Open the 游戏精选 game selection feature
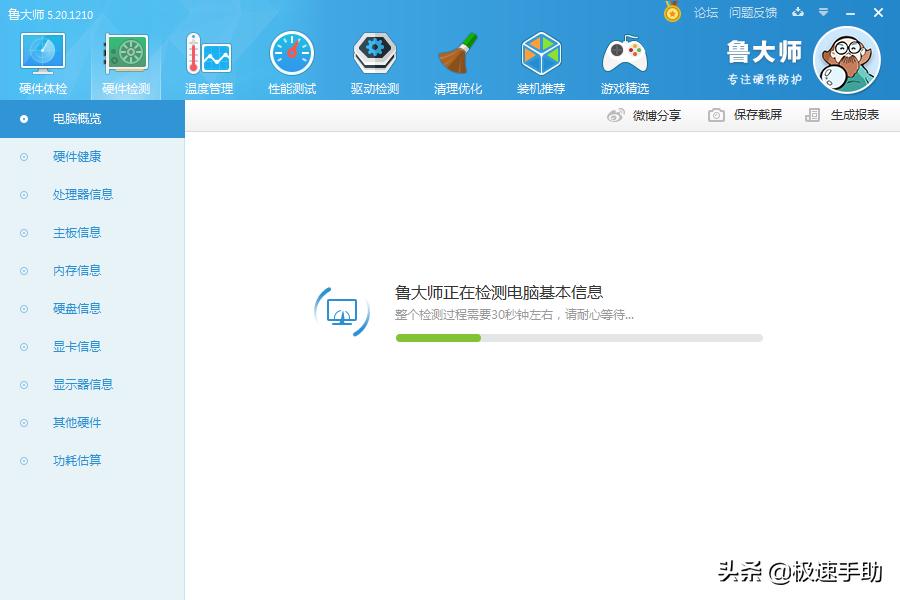 tap(623, 60)
